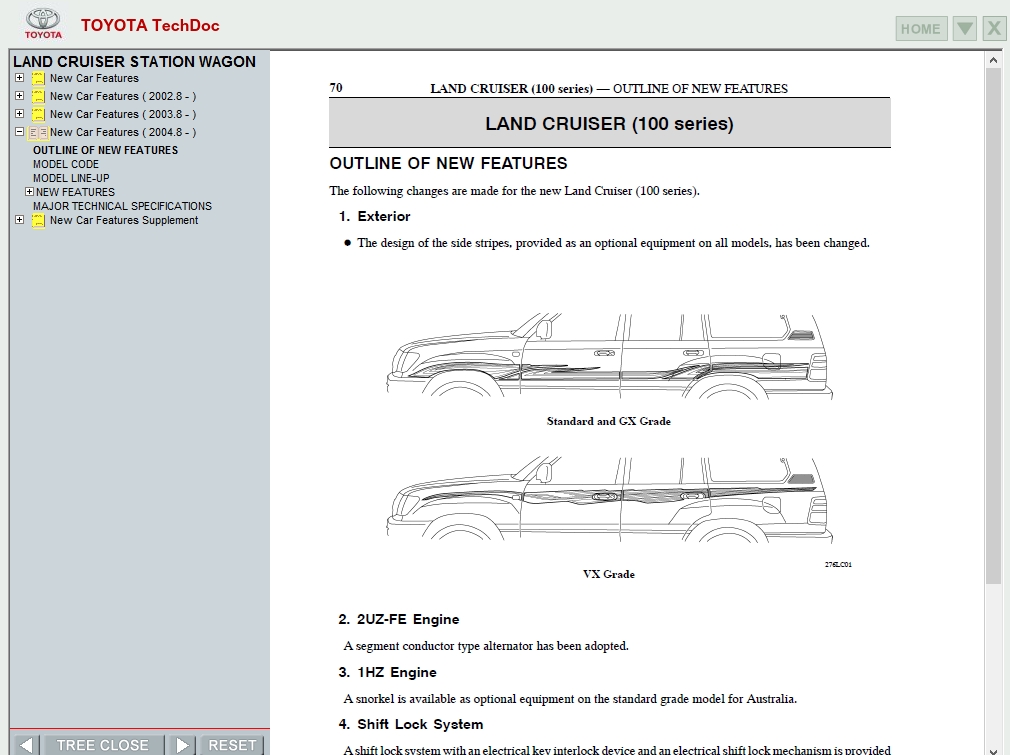1010x755 pixels.
Task: Expand the New Car Features Supplement node
Action: [19, 220]
